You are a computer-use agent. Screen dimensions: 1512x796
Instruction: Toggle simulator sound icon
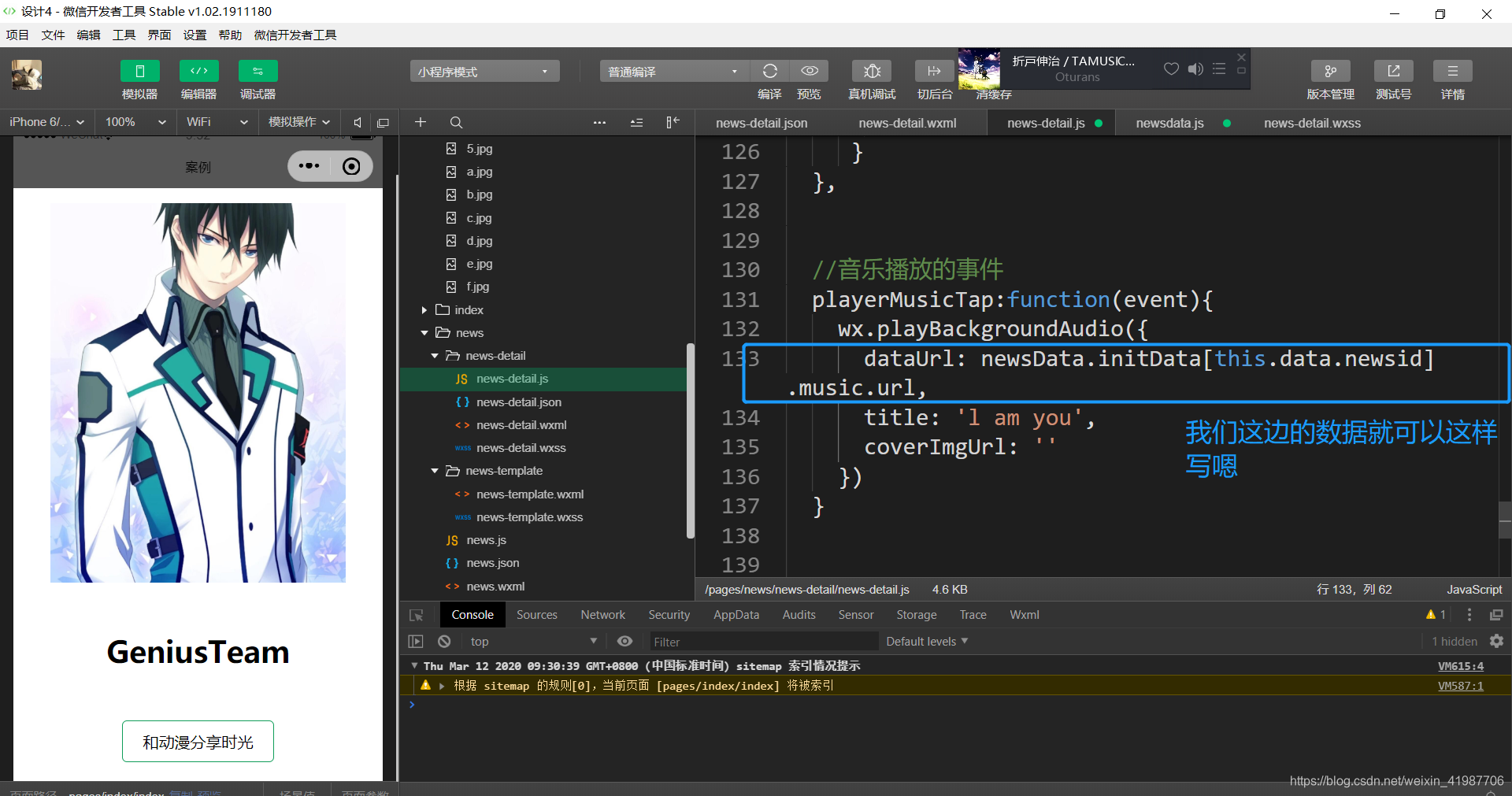point(358,122)
